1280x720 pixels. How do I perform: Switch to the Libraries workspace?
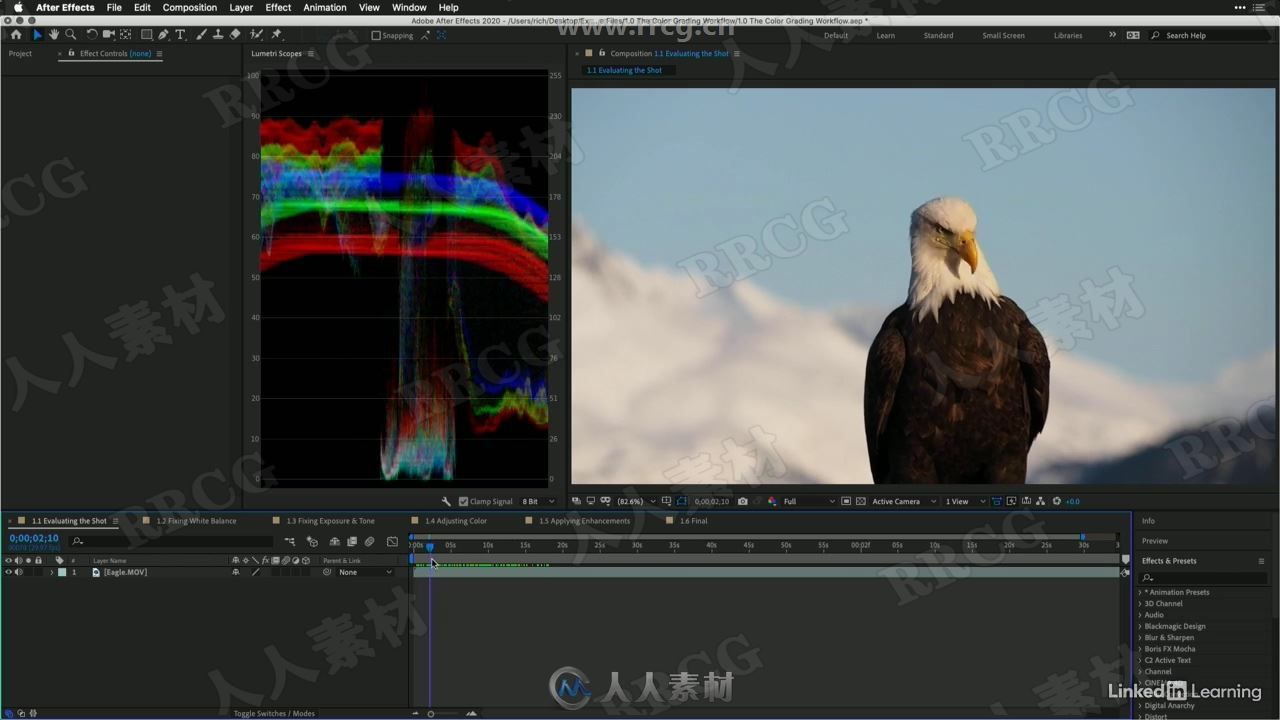click(1068, 35)
